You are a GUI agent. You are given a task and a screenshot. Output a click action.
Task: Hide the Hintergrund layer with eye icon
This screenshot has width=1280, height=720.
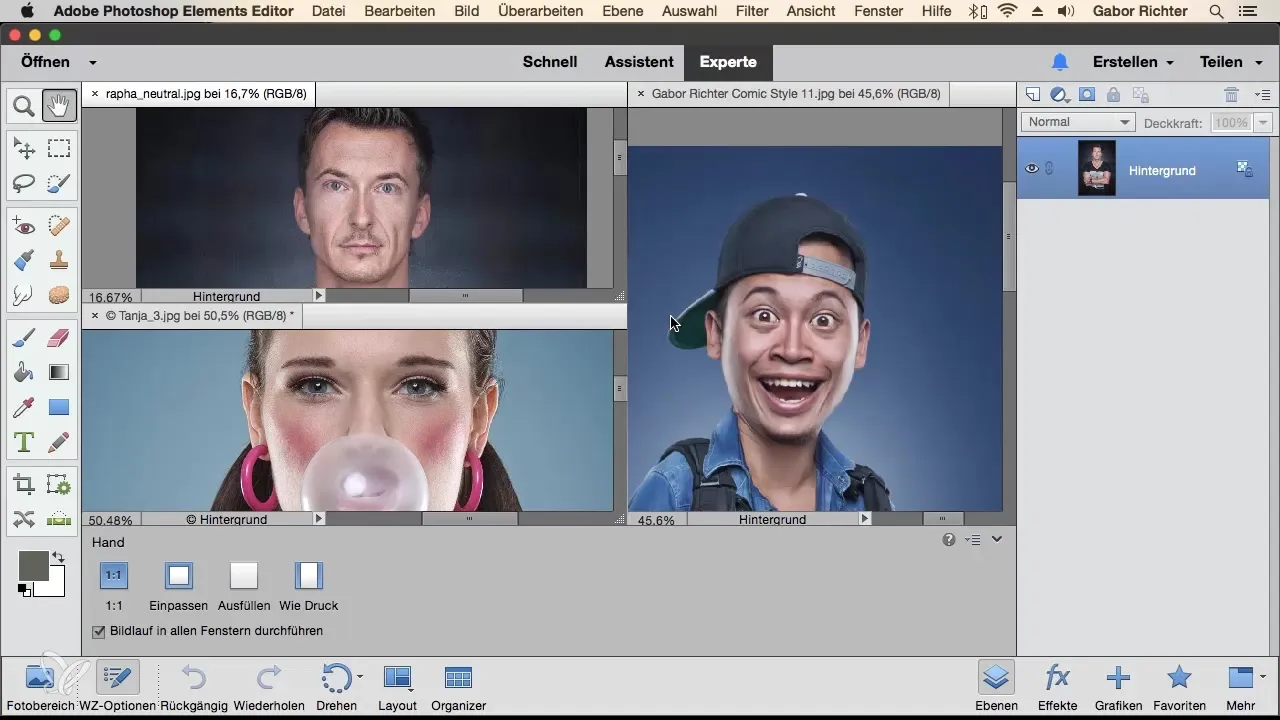coord(1032,169)
